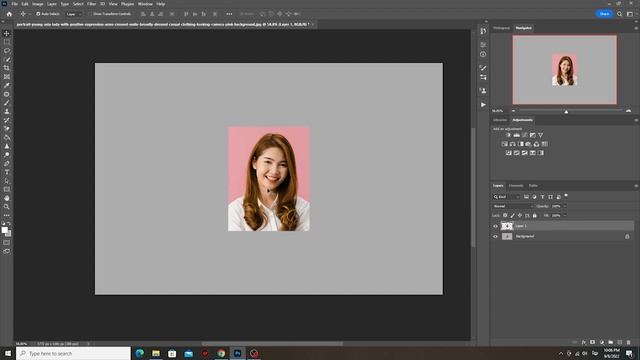
Task: Open the Layers panel menu
Action: tap(636, 186)
